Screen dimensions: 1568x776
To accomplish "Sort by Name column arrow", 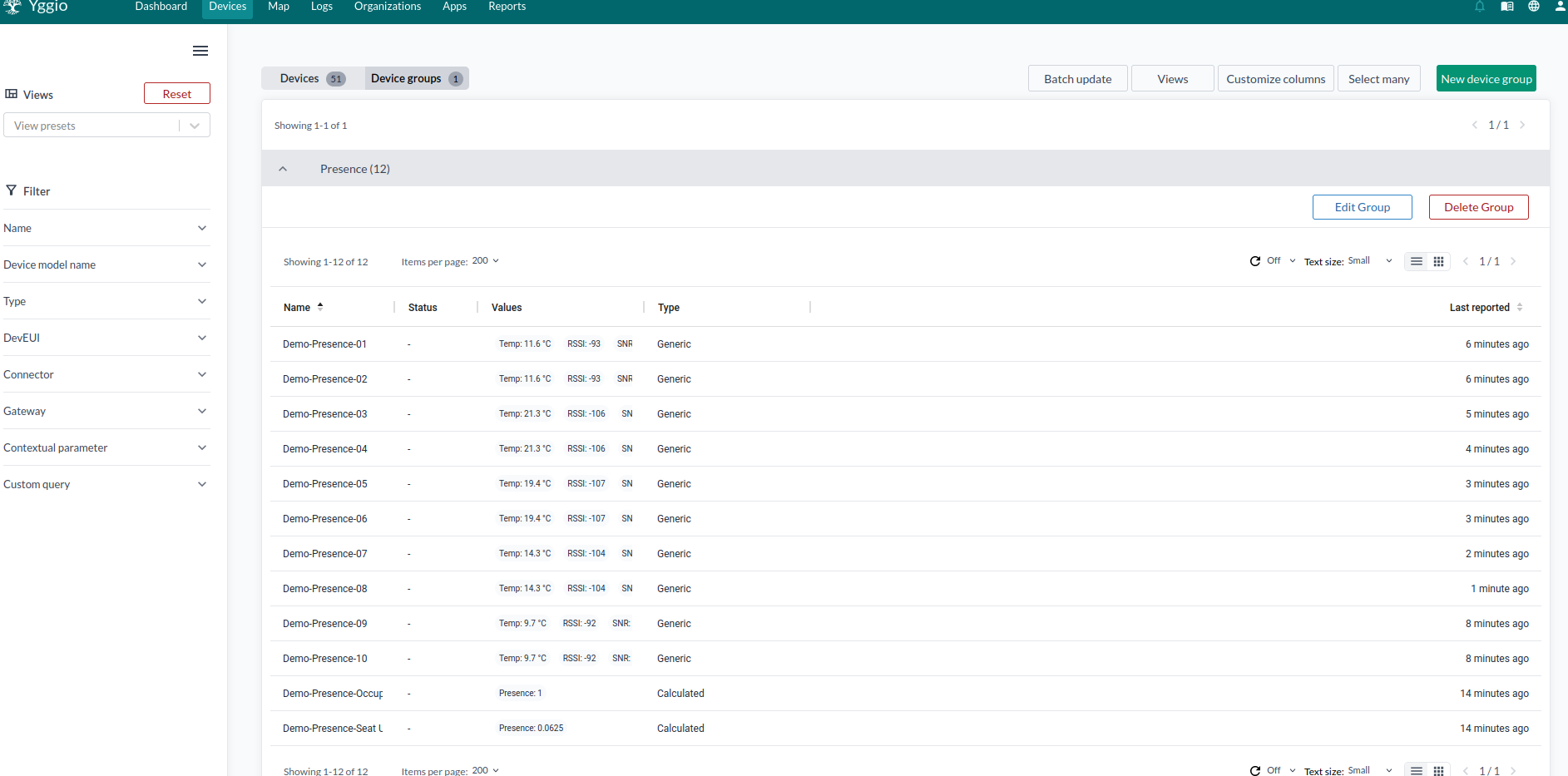I will (320, 307).
